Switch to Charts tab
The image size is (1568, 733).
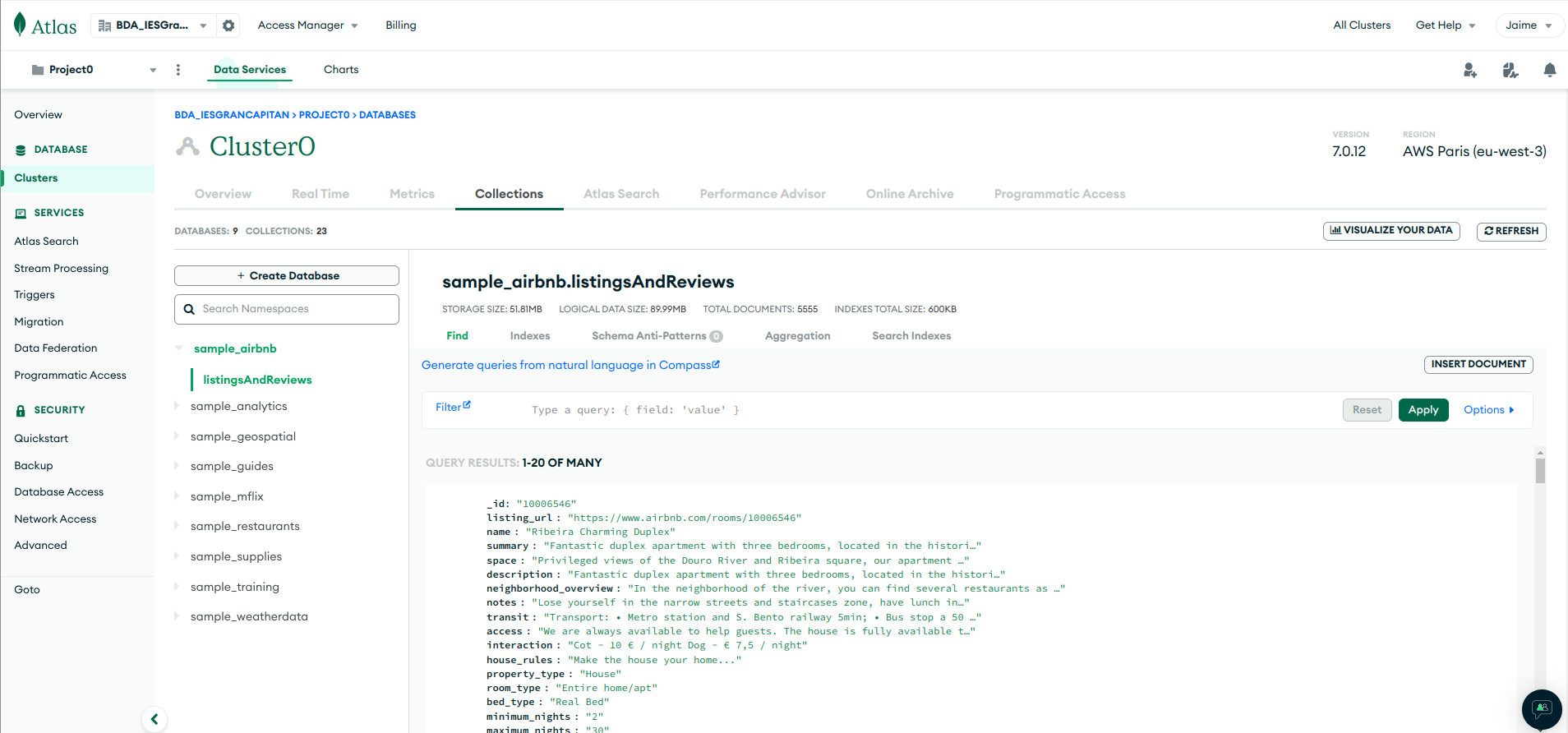click(x=341, y=70)
